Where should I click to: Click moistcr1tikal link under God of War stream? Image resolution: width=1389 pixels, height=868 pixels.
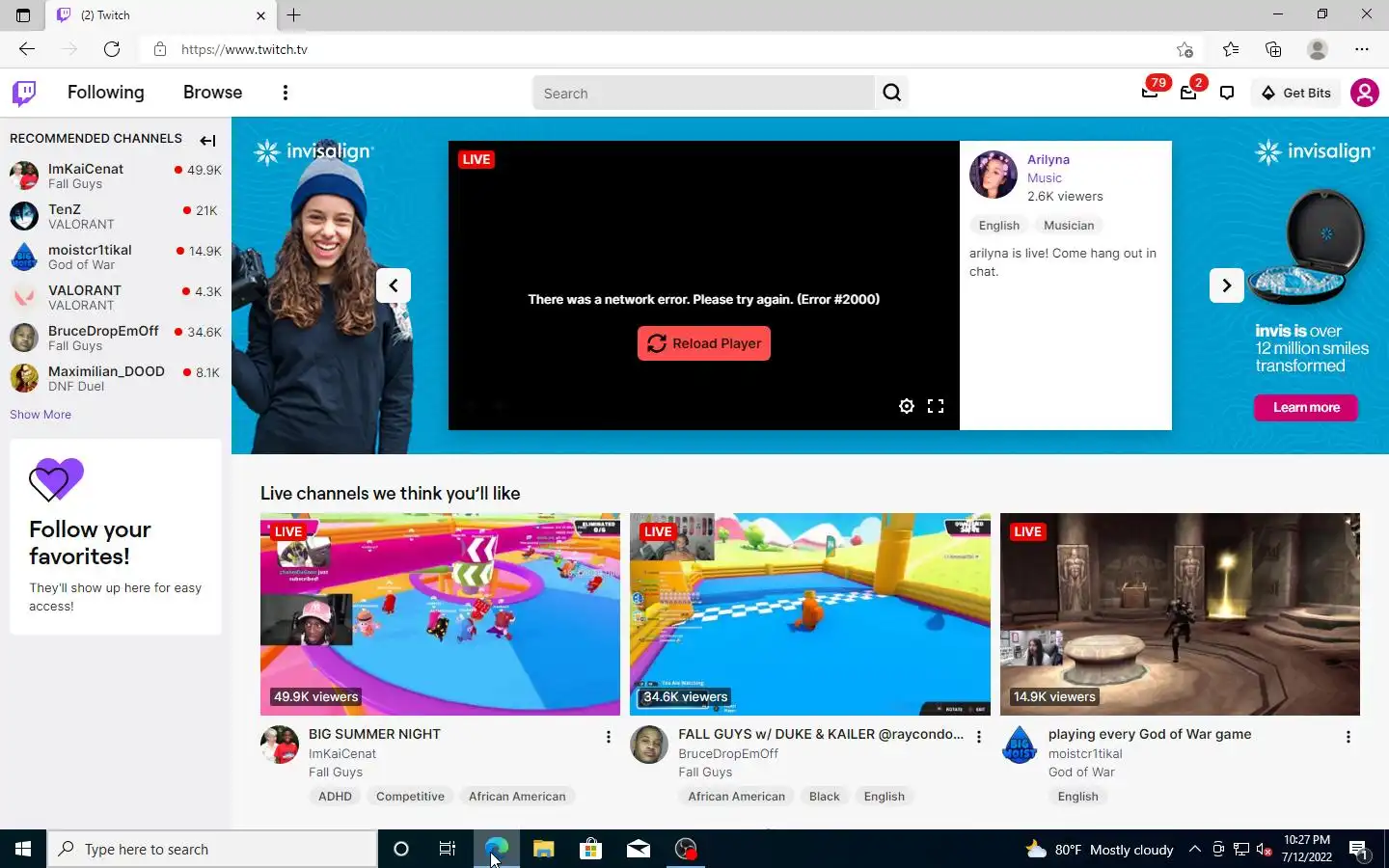coord(1085,754)
